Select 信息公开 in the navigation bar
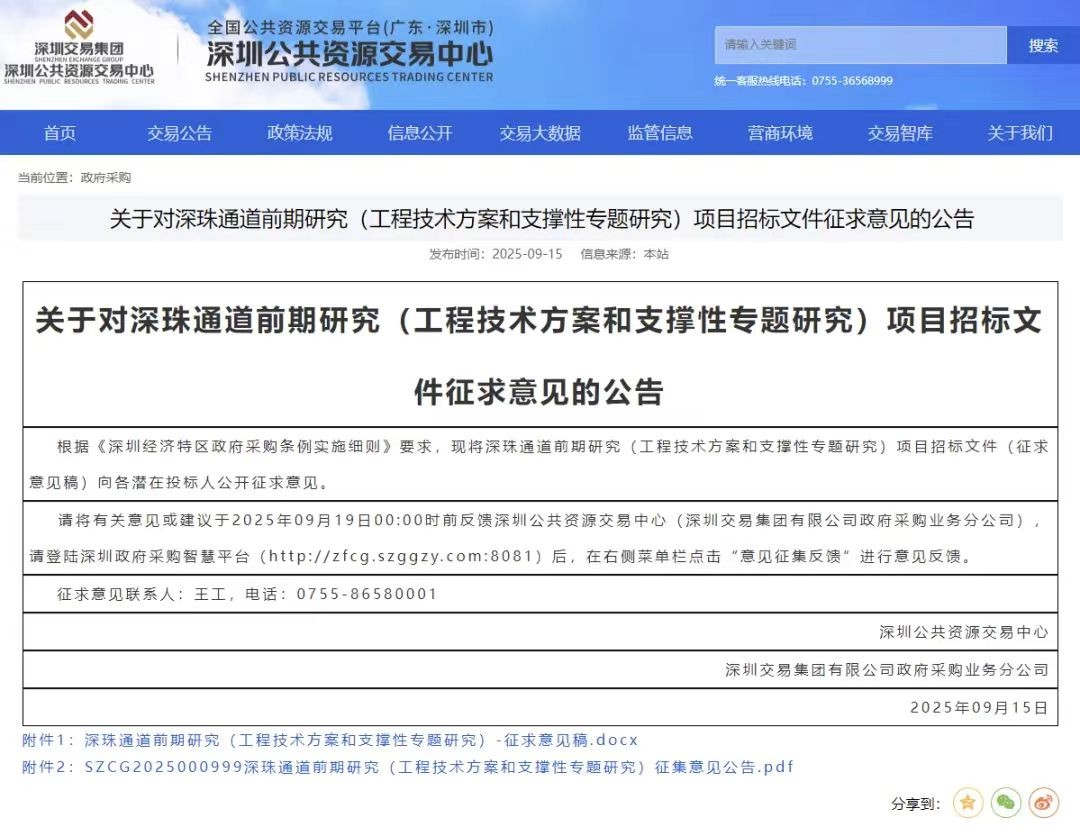The image size is (1080, 836). [x=420, y=133]
